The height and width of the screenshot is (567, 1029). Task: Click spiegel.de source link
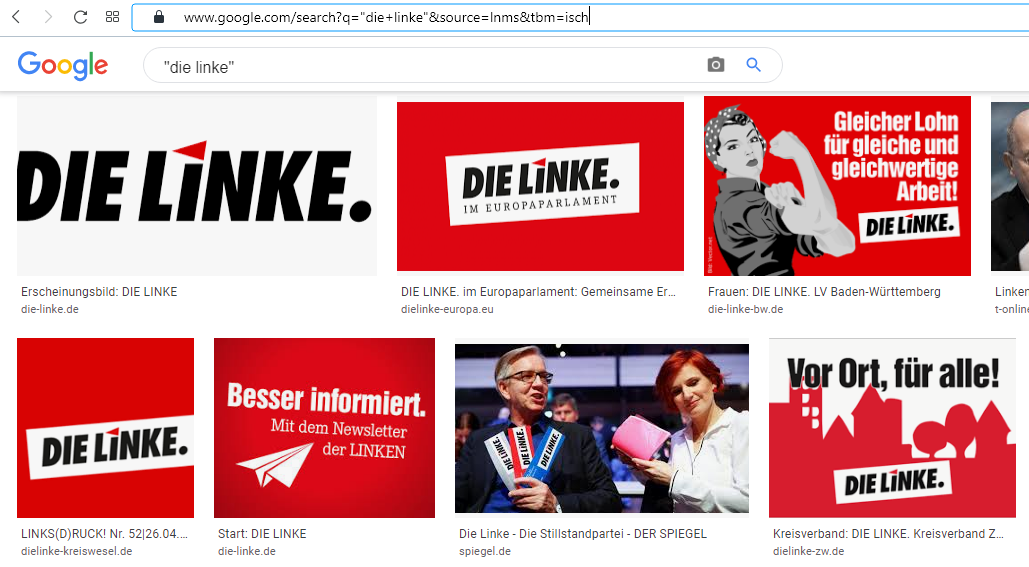485,551
